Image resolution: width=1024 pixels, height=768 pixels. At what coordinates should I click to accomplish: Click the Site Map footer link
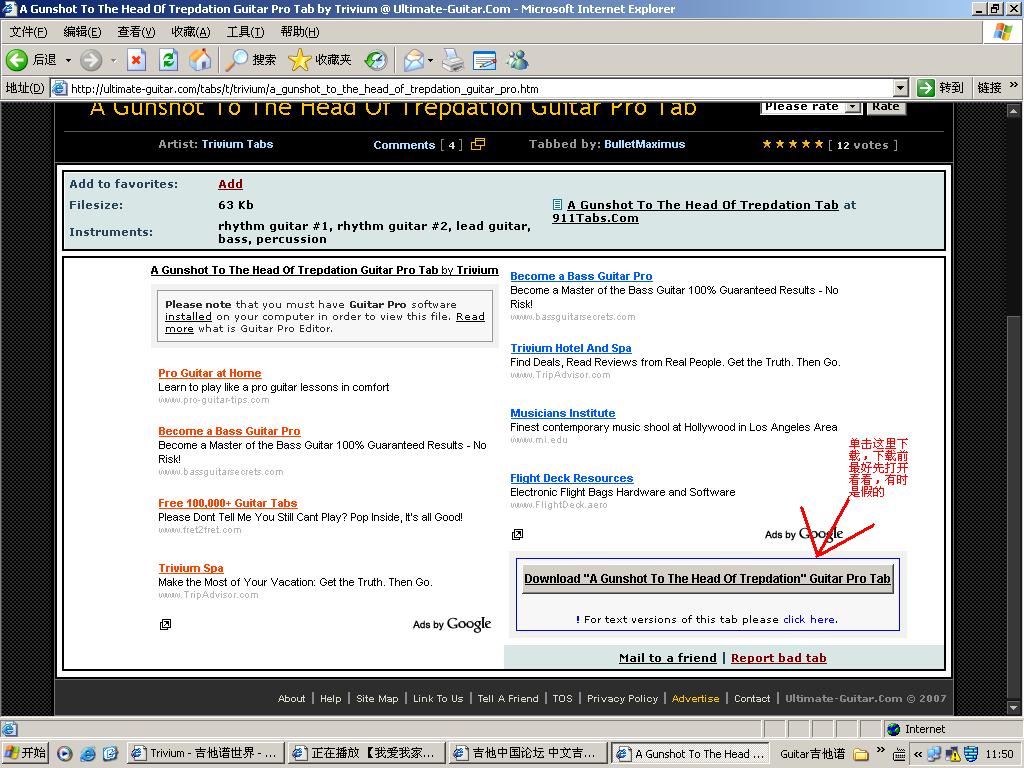click(377, 698)
